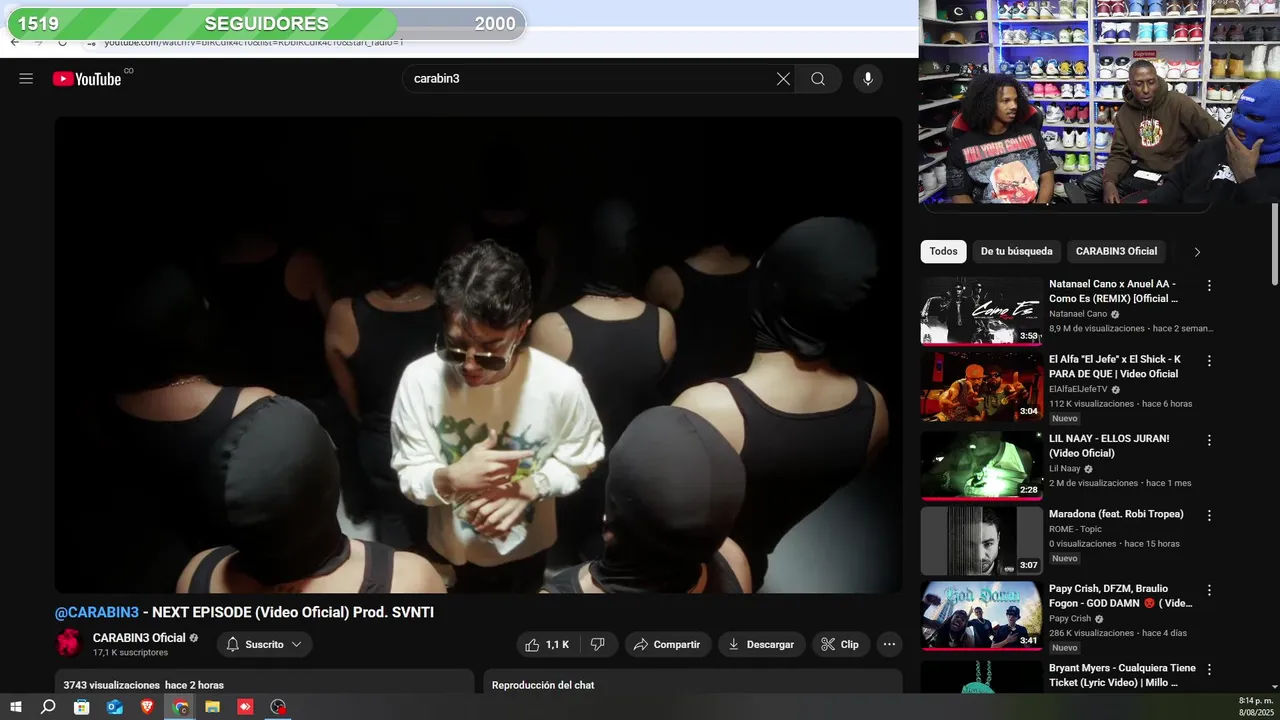Open the Maradona video thumbnail

pos(981,541)
